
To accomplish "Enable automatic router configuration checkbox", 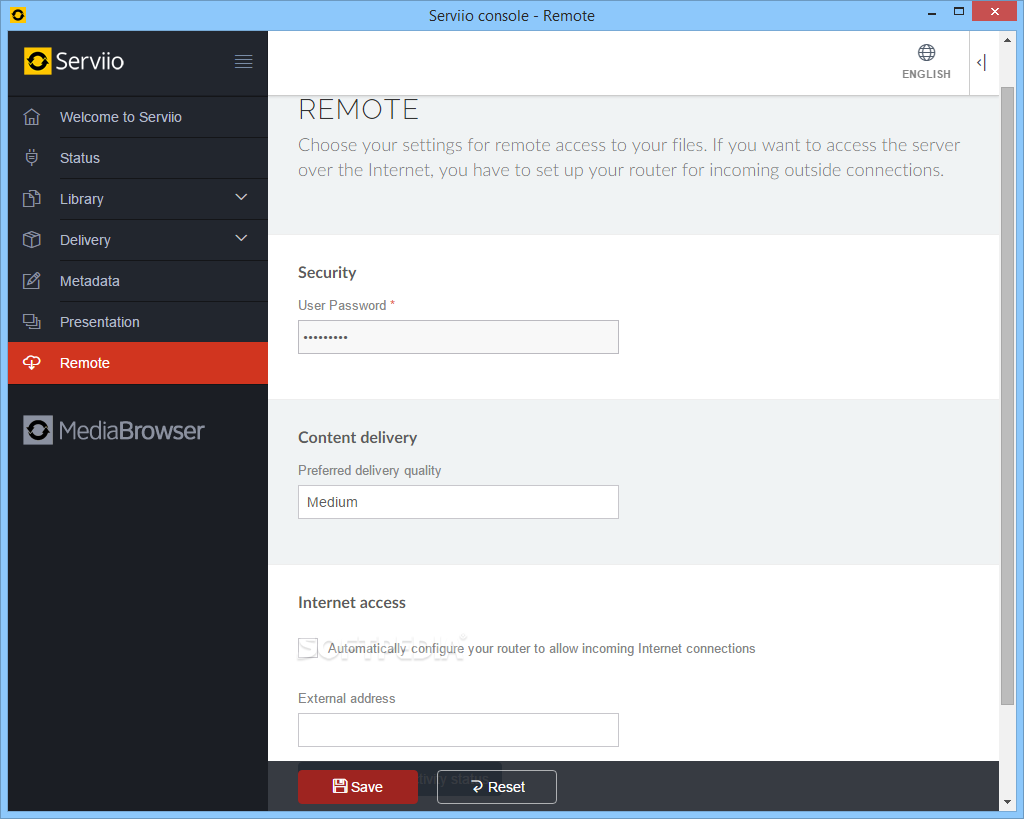I will (x=308, y=648).
